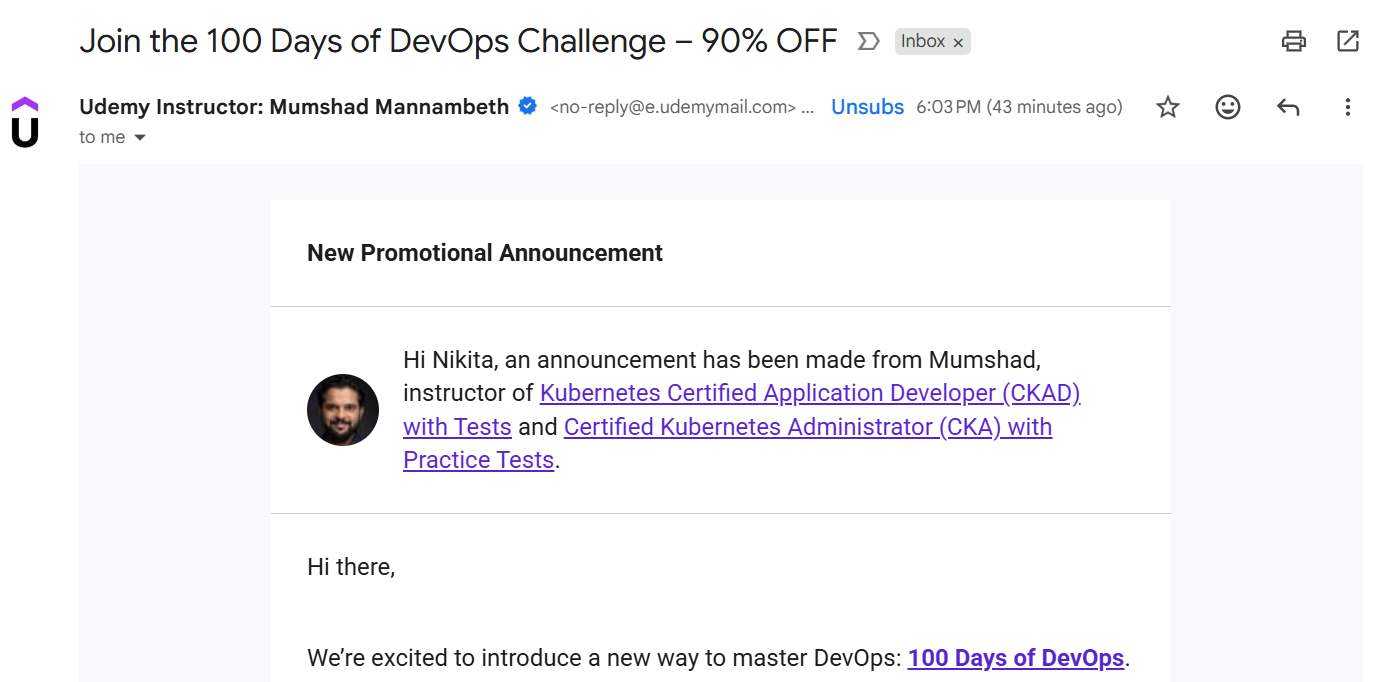Viewport: 1375px width, 682px height.
Task: Star this Udemy email
Action: click(1168, 107)
